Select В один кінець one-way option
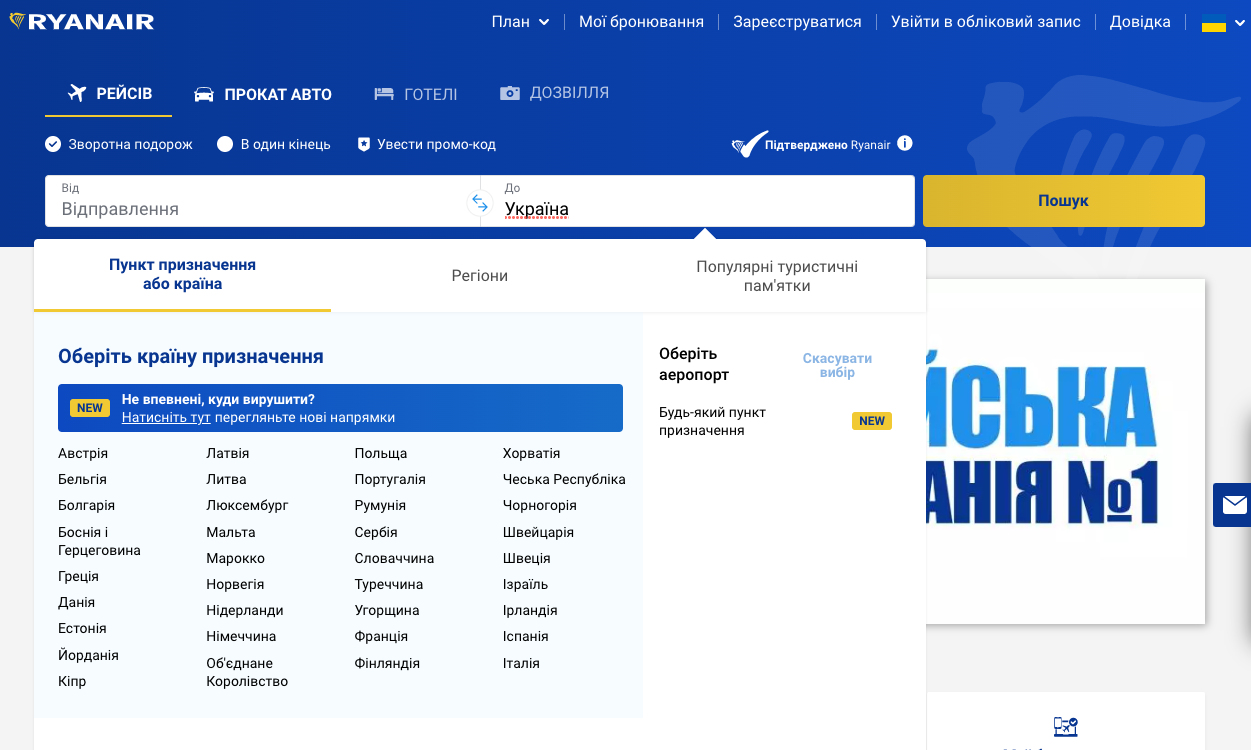The image size is (1251, 750). (x=274, y=144)
